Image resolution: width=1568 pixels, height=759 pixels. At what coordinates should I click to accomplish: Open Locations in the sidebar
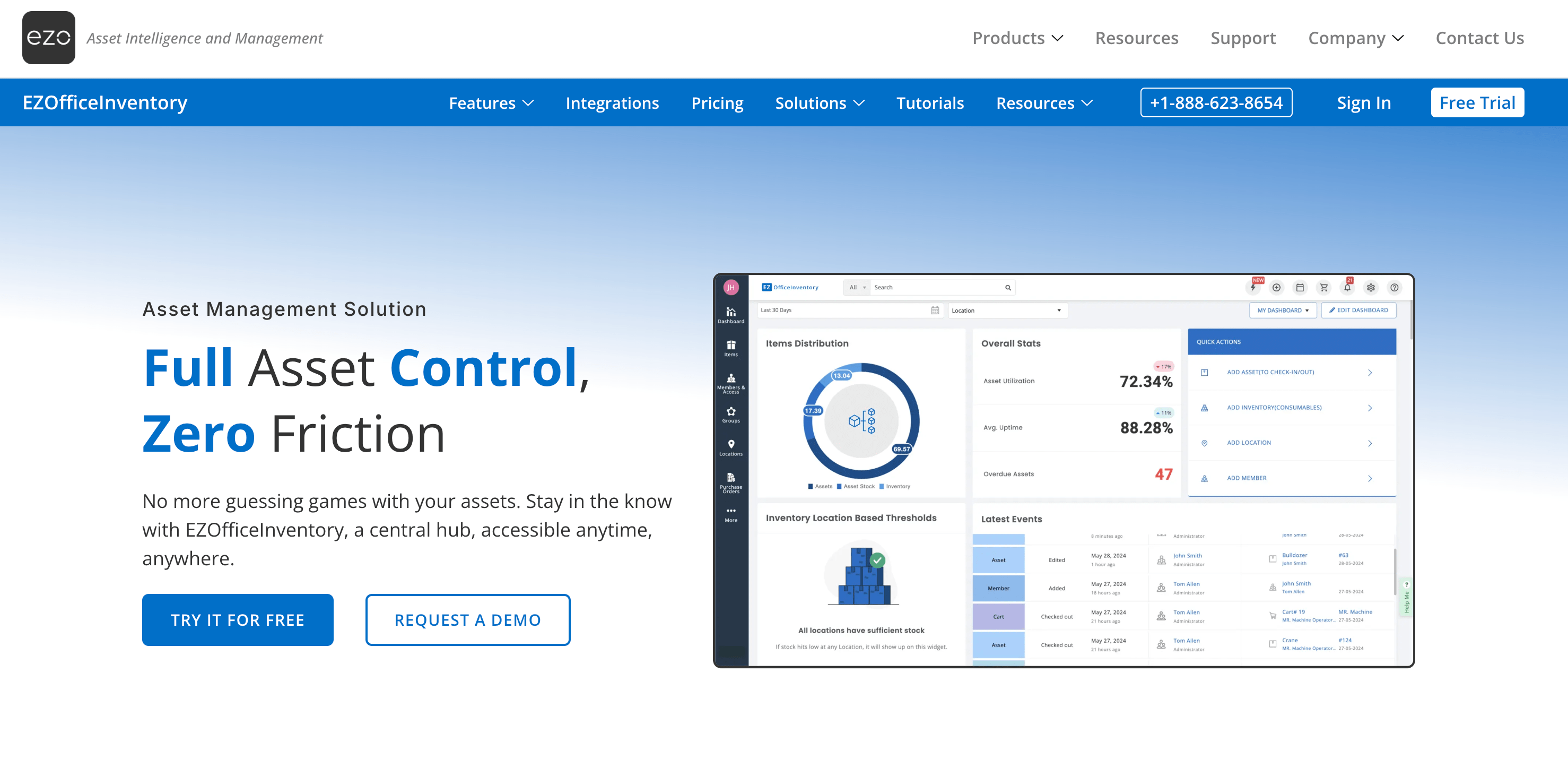730,448
